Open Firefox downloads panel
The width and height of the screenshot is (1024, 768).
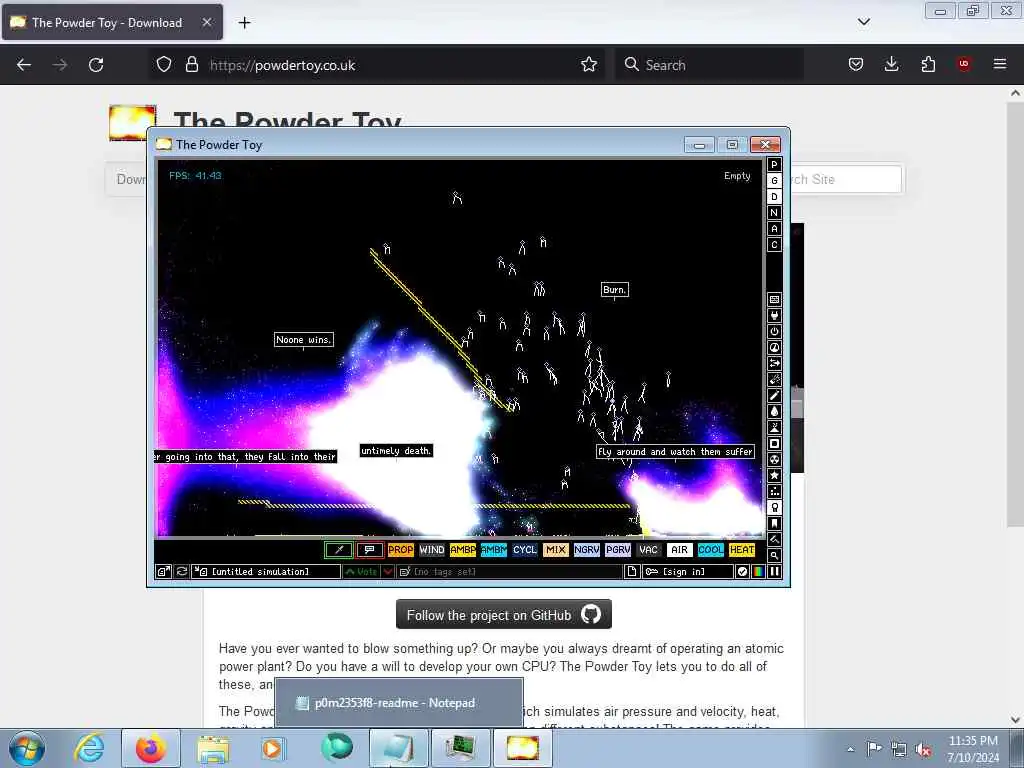(x=891, y=64)
